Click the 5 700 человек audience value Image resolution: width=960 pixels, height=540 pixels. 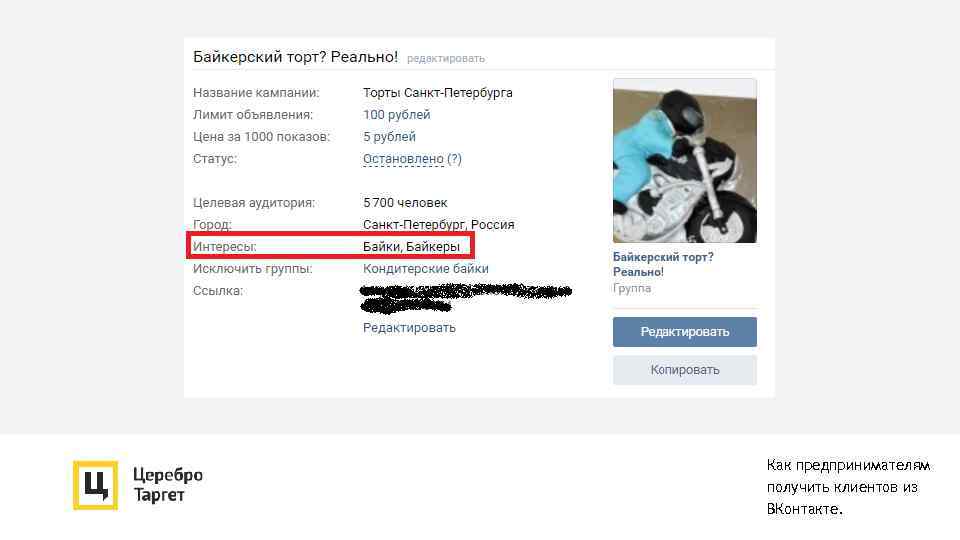(405, 203)
